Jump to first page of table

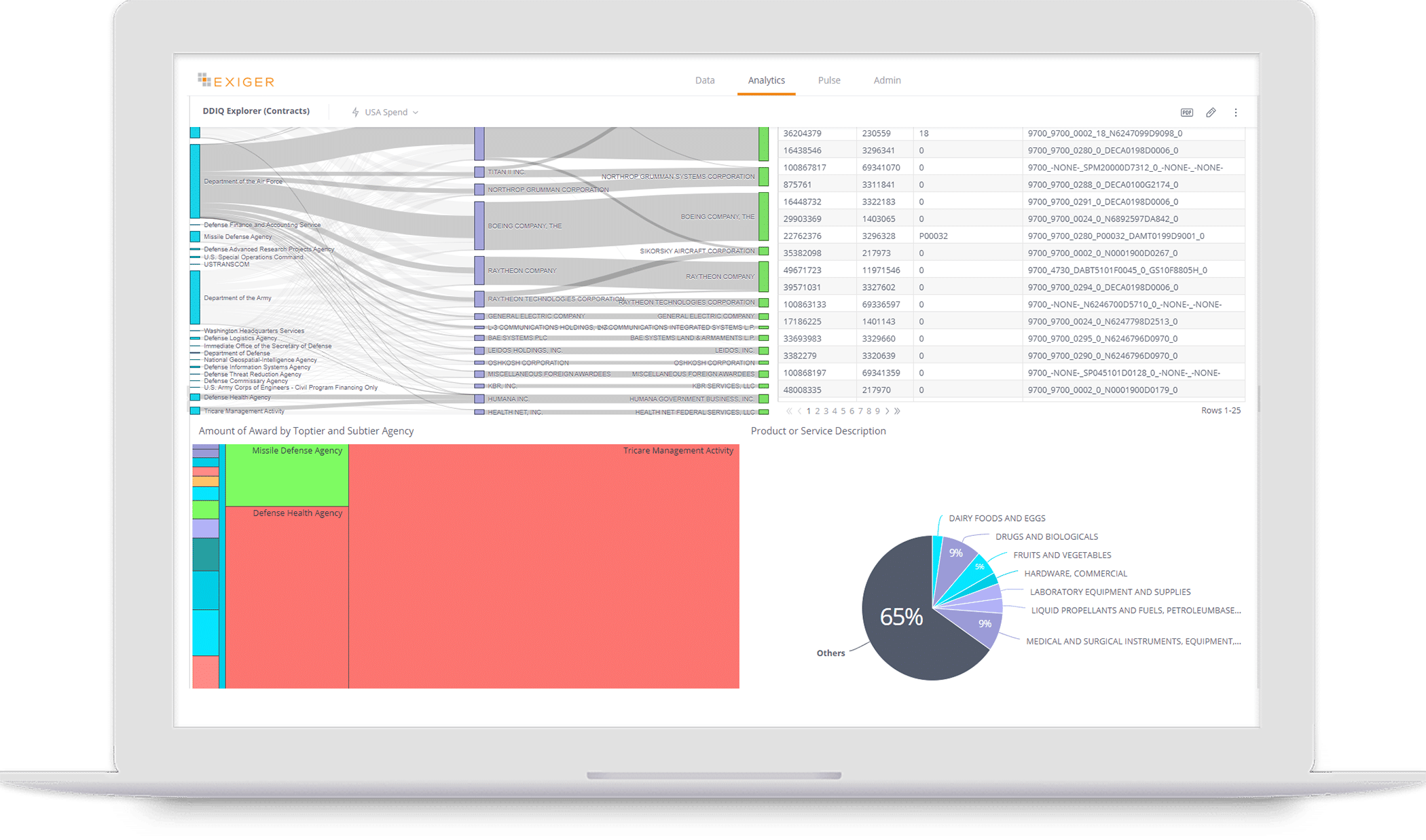tap(789, 411)
